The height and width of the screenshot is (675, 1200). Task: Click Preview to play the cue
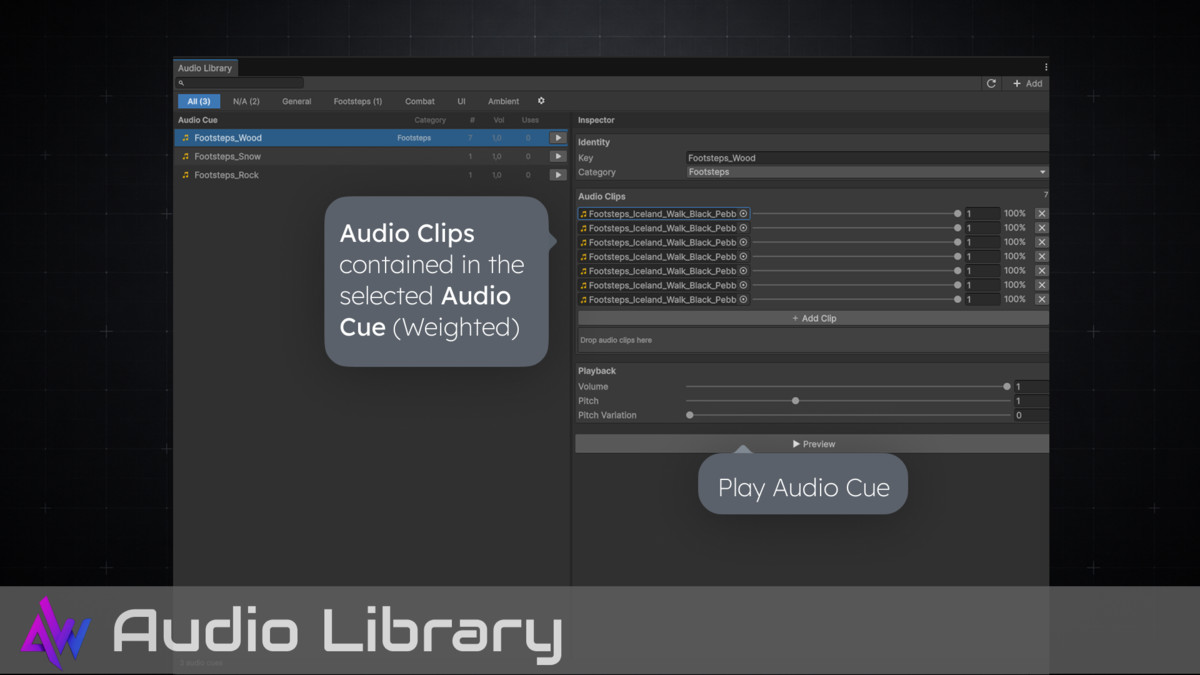pos(813,444)
